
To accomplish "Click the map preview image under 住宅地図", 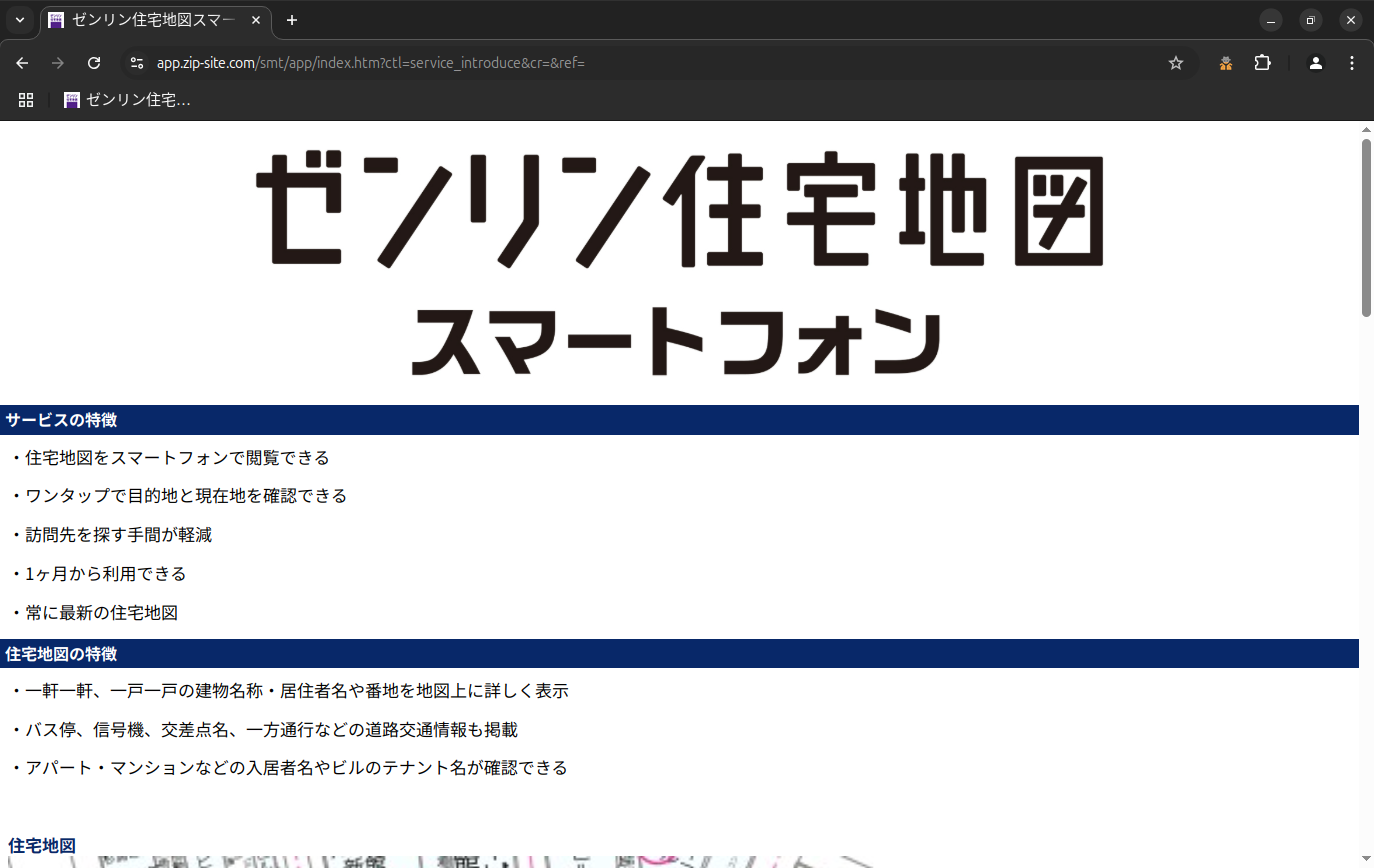I will pyautogui.click(x=480, y=861).
